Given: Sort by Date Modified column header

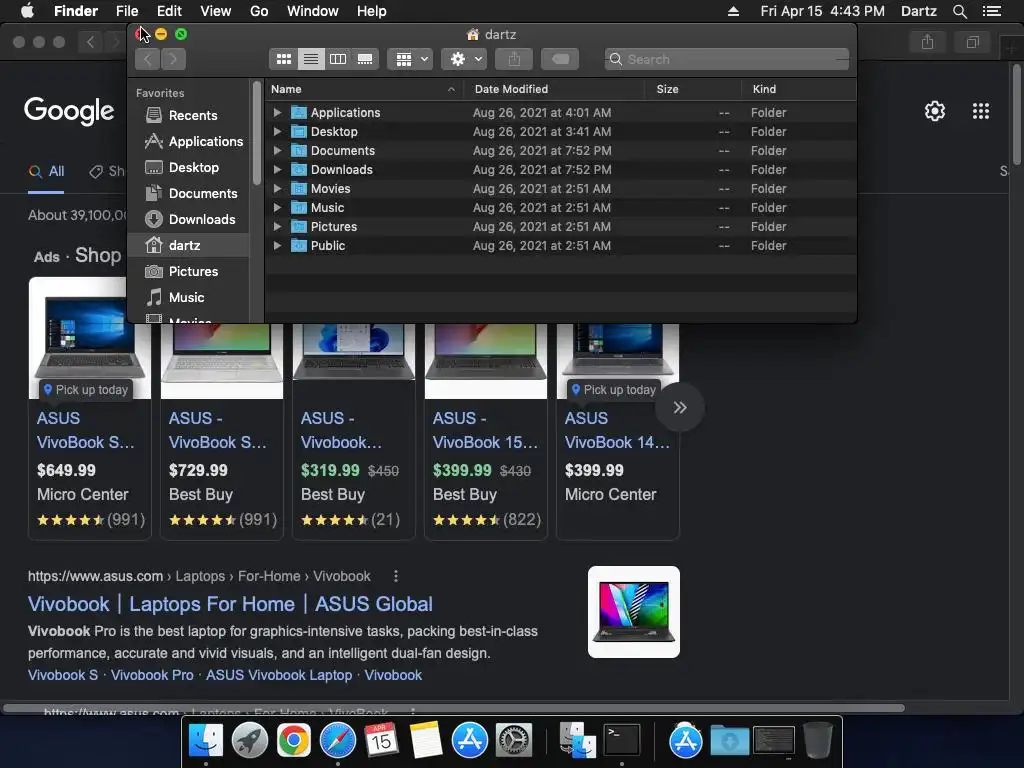Looking at the screenshot, I should coord(554,89).
